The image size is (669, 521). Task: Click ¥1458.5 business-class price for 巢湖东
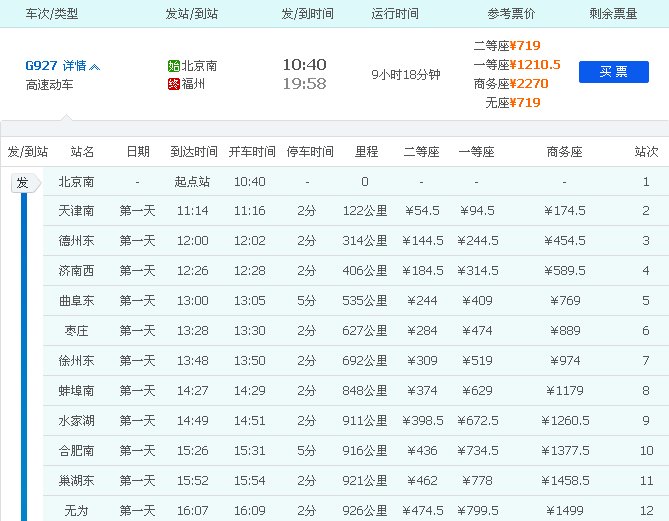tap(565, 481)
